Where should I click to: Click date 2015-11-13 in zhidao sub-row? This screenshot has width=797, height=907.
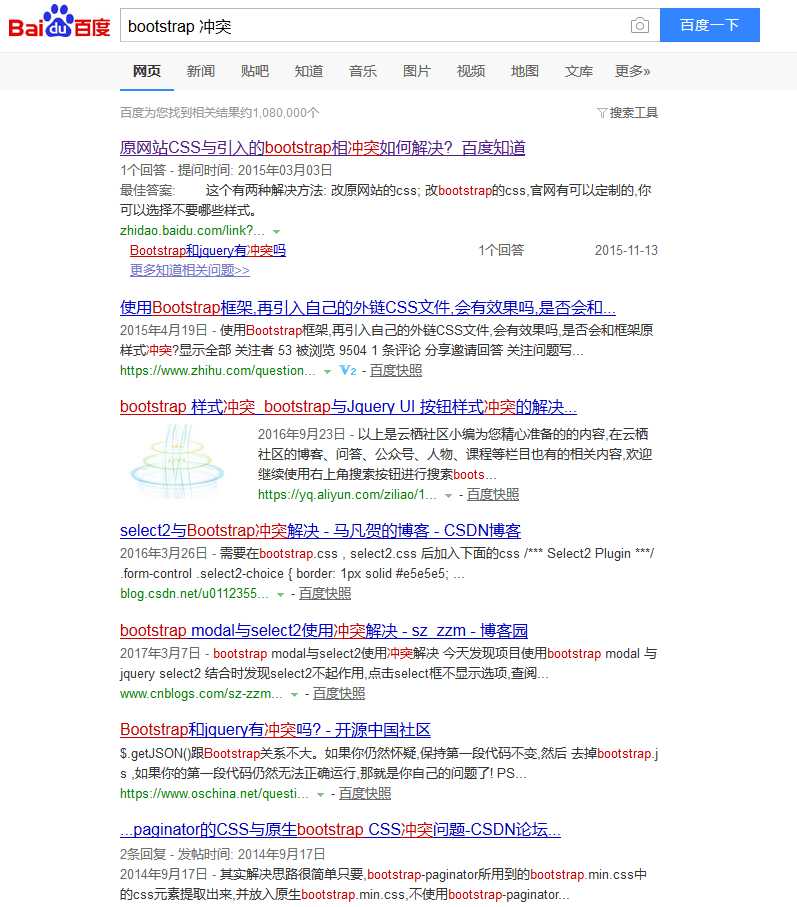coord(626,250)
